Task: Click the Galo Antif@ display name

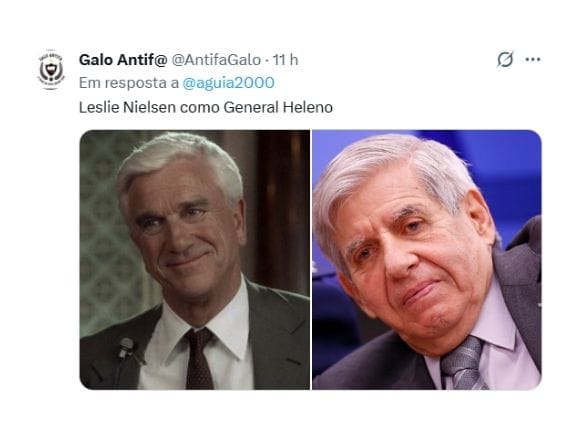Action: 123,60
